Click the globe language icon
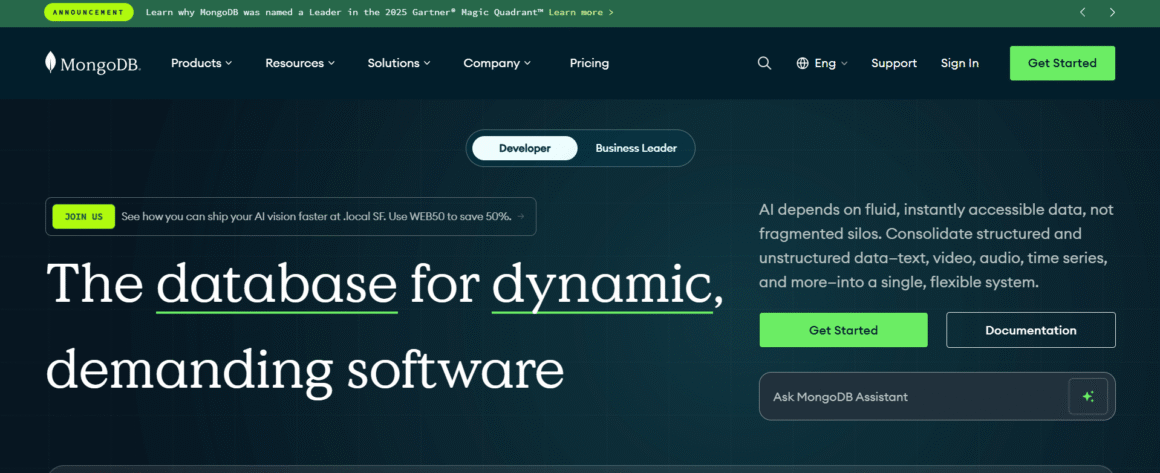Viewport: 1160px width, 473px height. [803, 63]
